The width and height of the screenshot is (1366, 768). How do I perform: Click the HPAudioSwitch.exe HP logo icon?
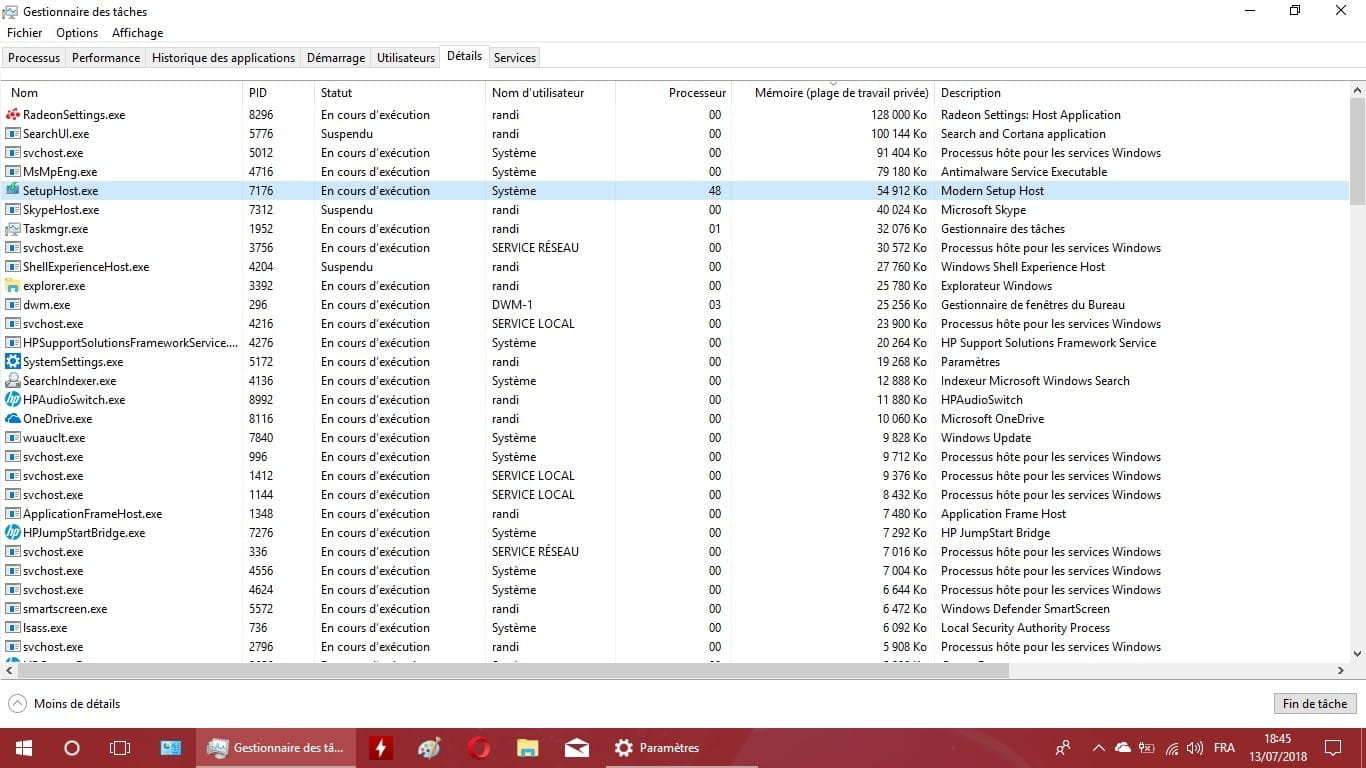(x=13, y=400)
